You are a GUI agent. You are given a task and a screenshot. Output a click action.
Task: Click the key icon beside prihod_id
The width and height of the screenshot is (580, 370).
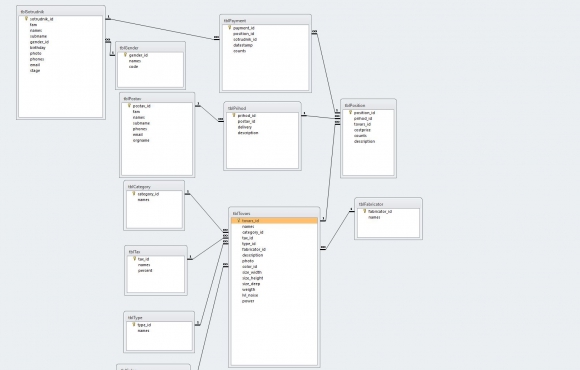234,115
